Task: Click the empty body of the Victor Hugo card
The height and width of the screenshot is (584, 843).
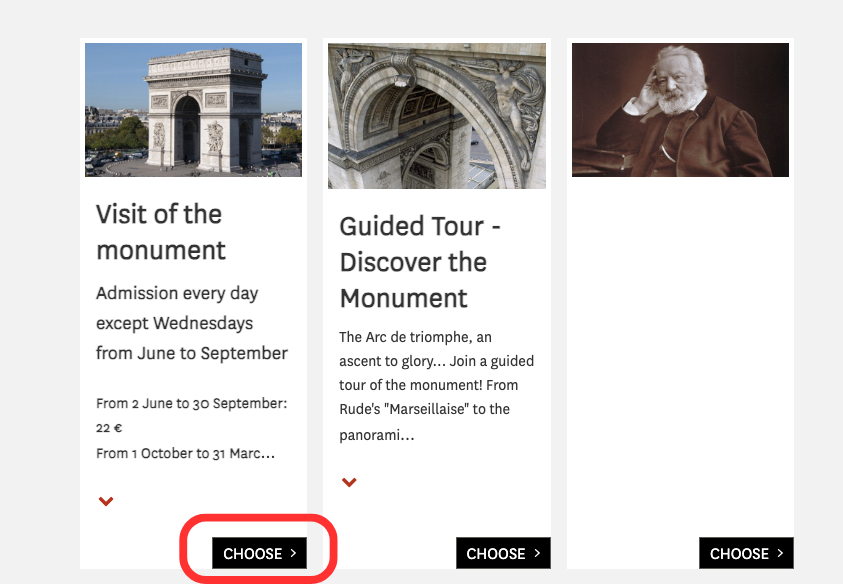Action: click(680, 350)
